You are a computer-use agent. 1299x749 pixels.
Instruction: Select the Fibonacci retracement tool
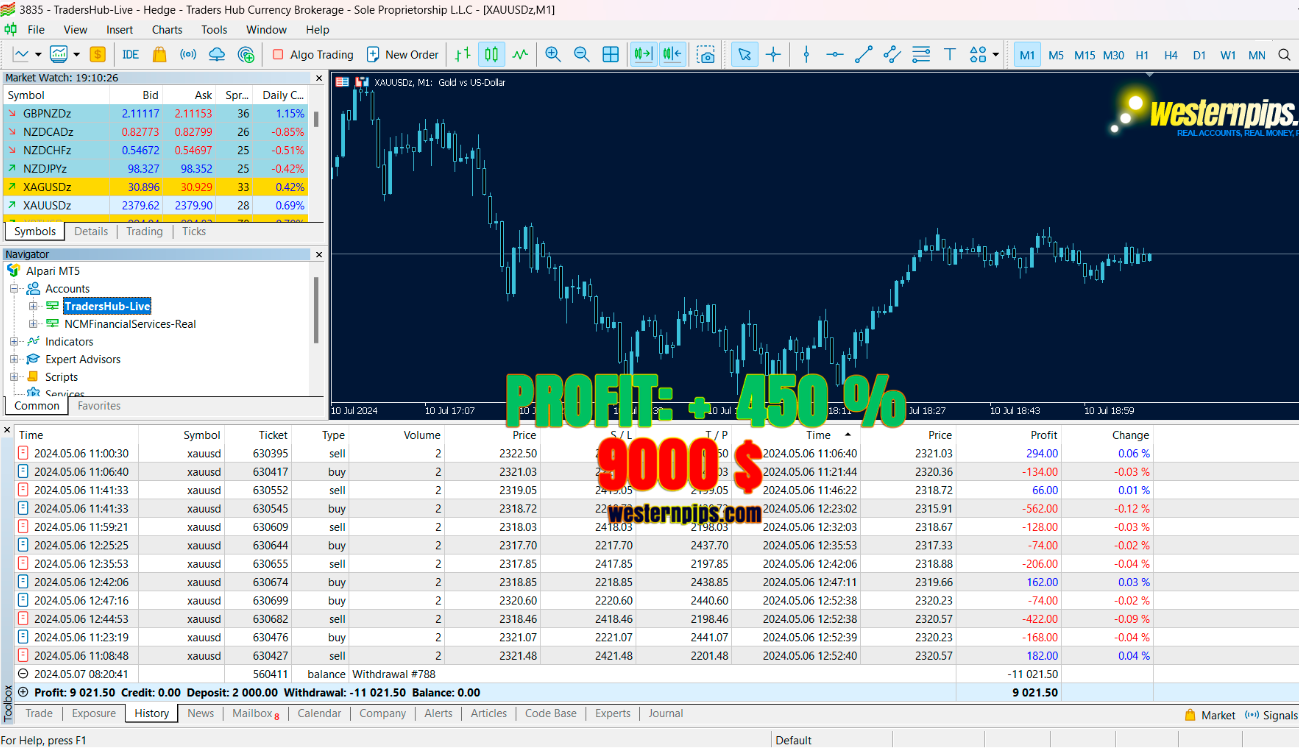click(922, 54)
